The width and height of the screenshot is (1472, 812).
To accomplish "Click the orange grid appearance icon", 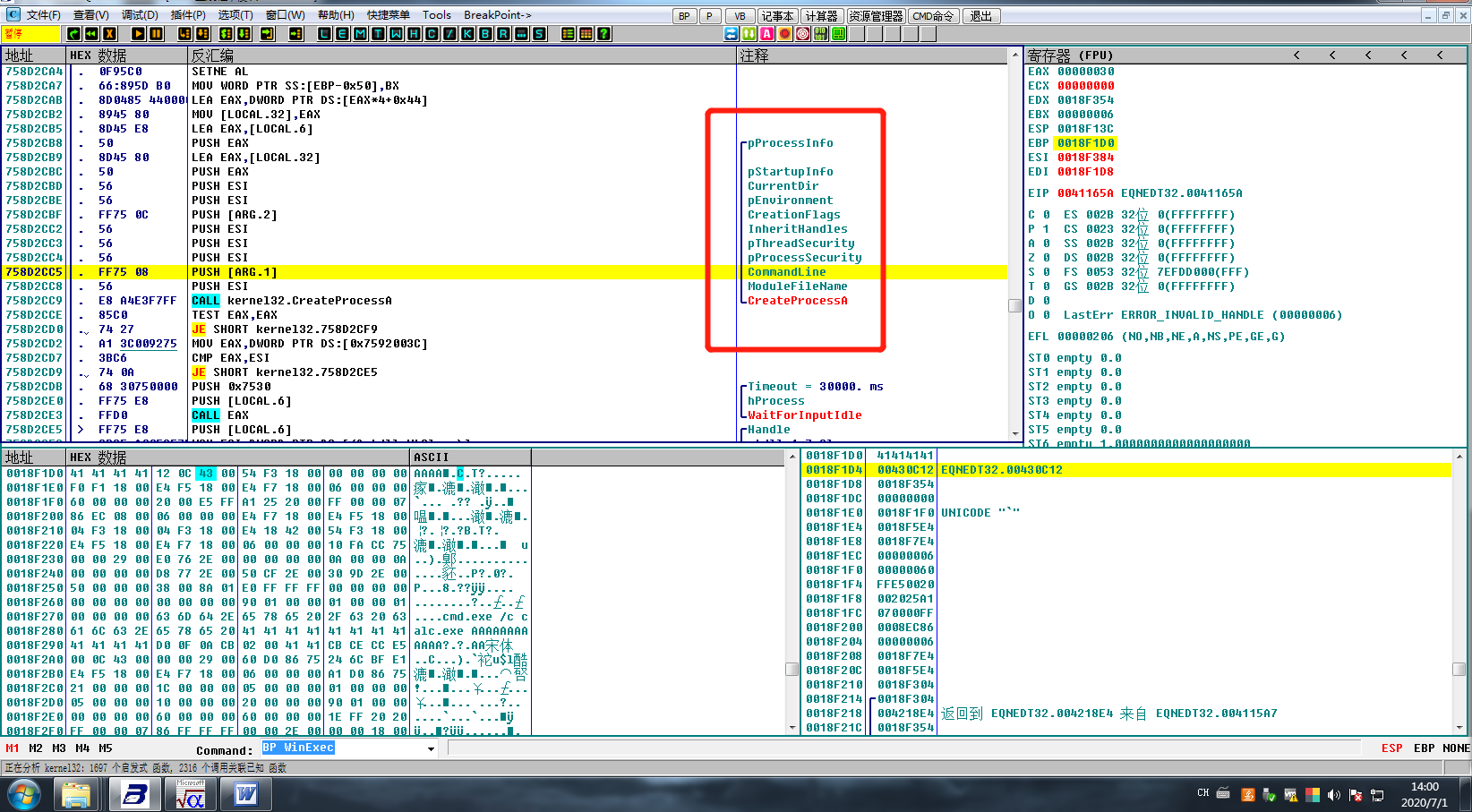I will coord(586,34).
